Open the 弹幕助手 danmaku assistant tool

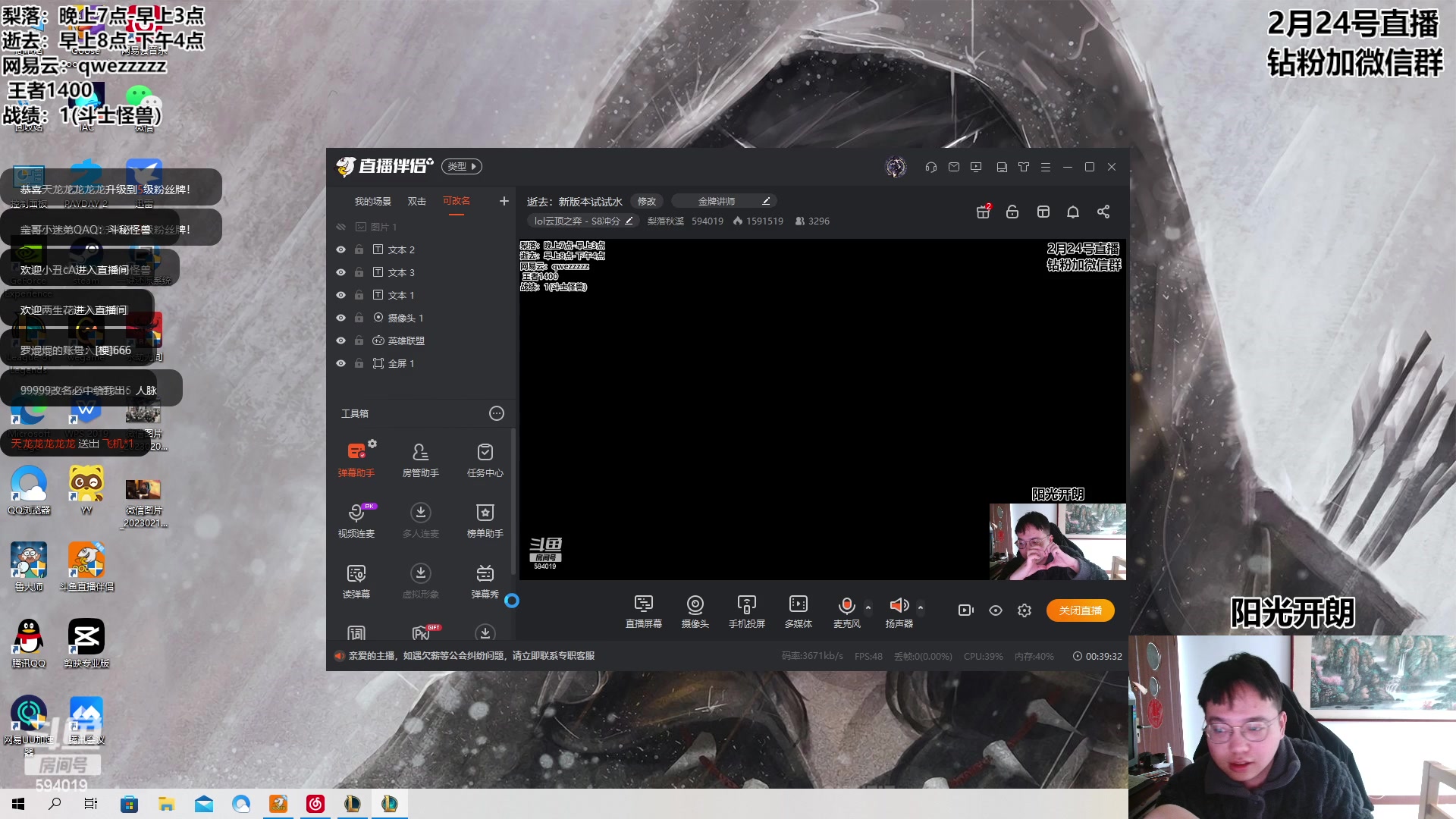click(356, 459)
